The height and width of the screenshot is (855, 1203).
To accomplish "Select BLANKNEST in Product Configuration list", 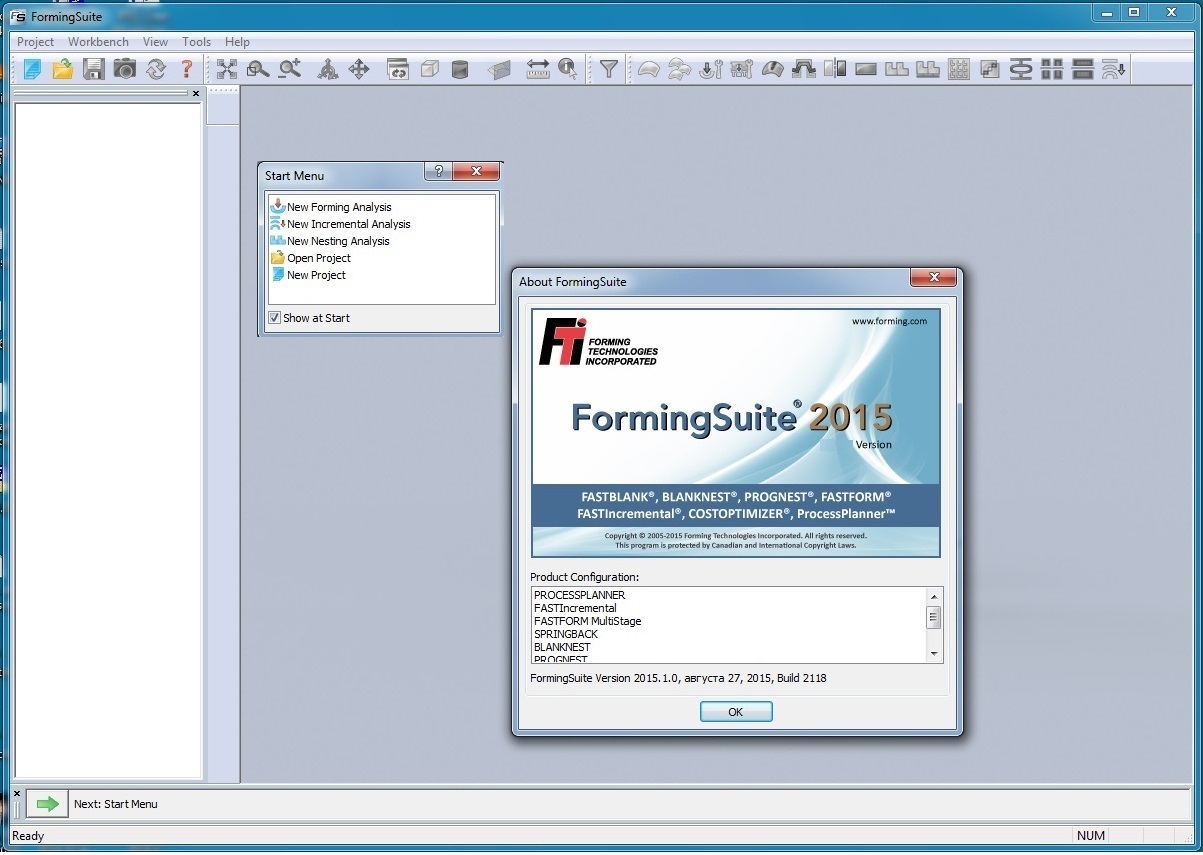I will click(562, 647).
